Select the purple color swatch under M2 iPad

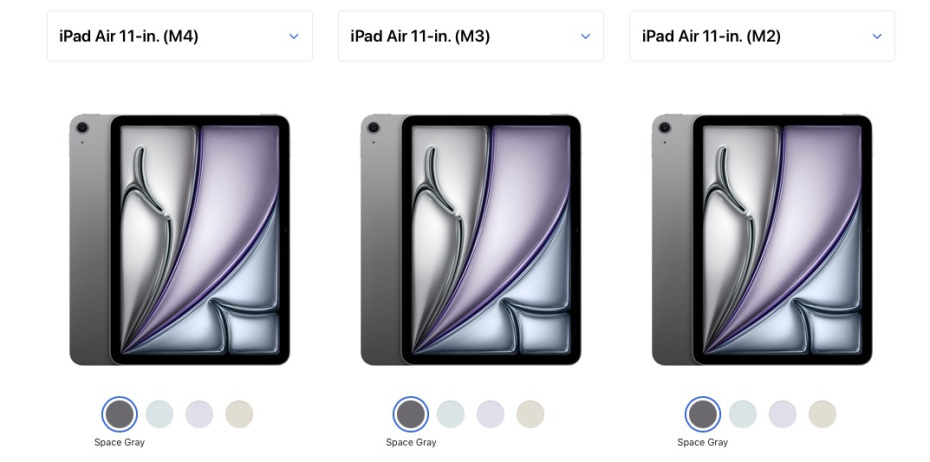(782, 414)
